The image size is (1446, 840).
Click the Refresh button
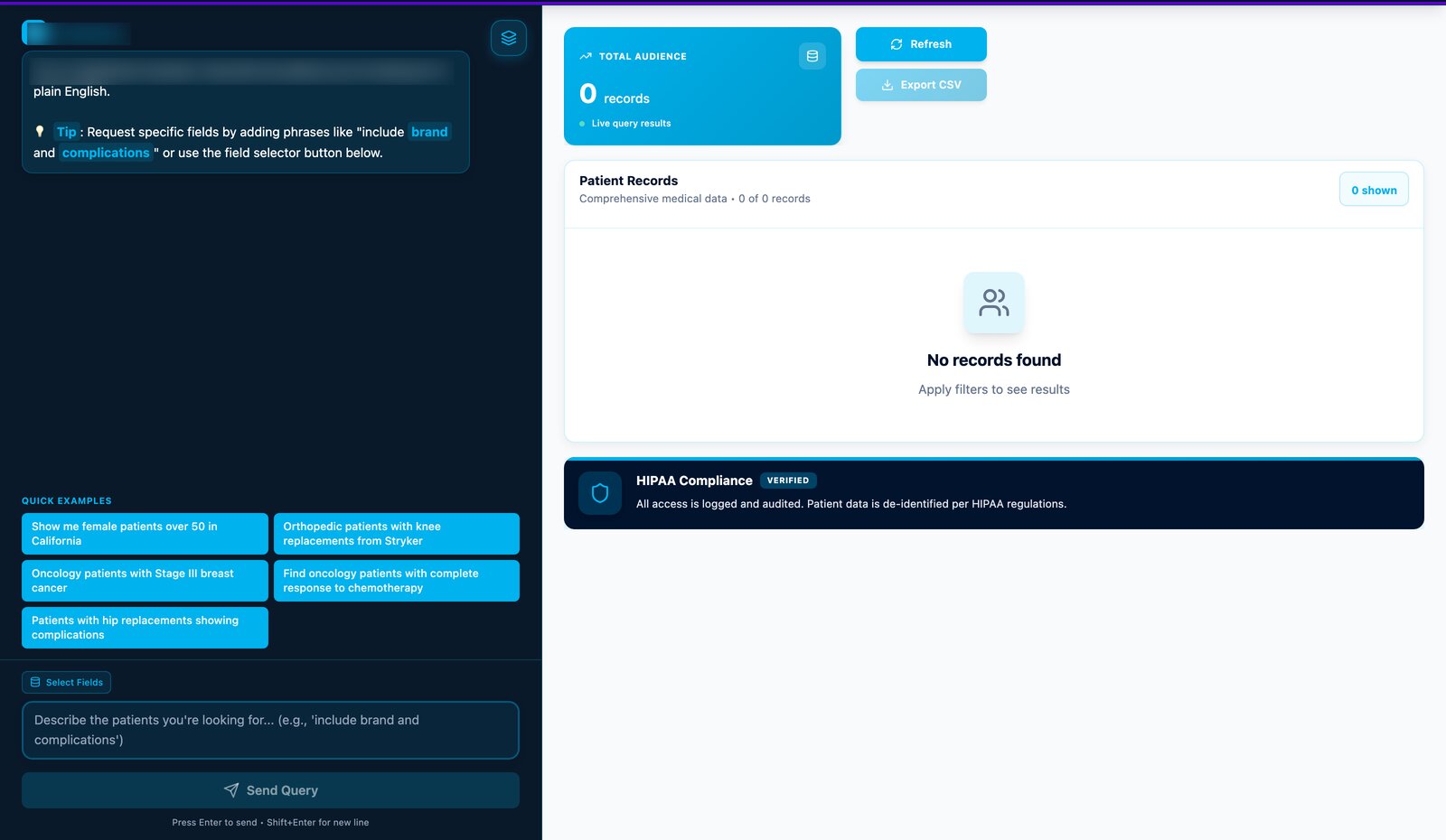[x=921, y=44]
